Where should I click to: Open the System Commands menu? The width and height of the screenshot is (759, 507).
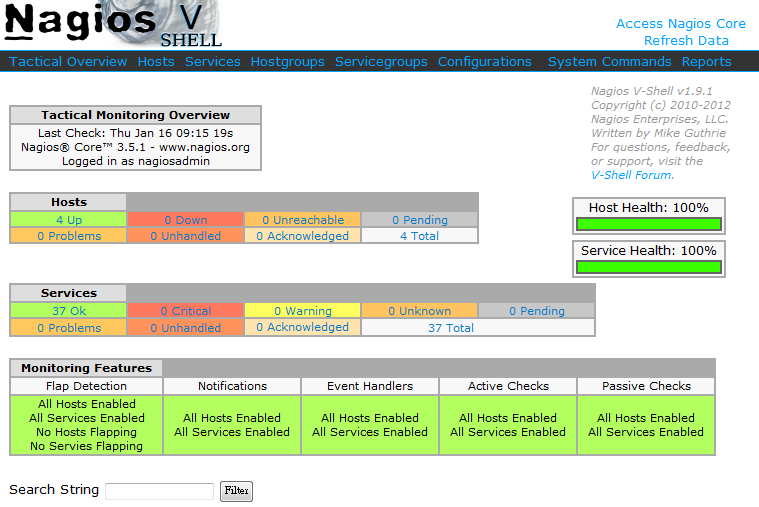point(609,61)
